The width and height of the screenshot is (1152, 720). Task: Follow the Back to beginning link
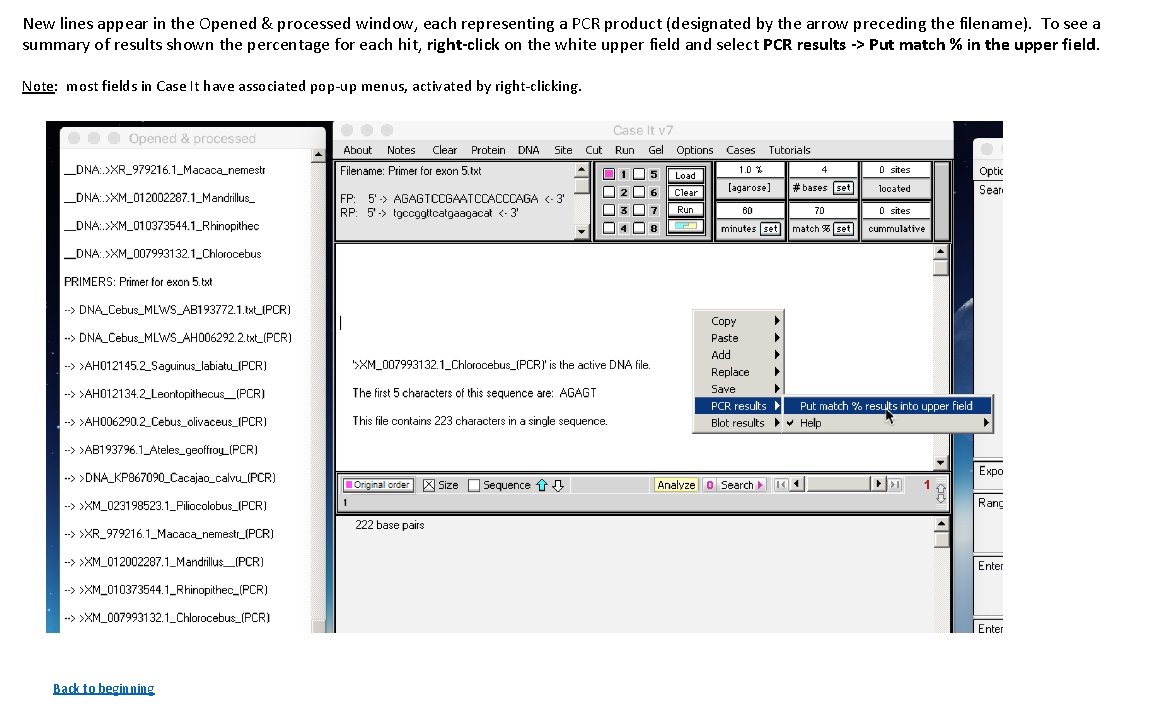(103, 688)
